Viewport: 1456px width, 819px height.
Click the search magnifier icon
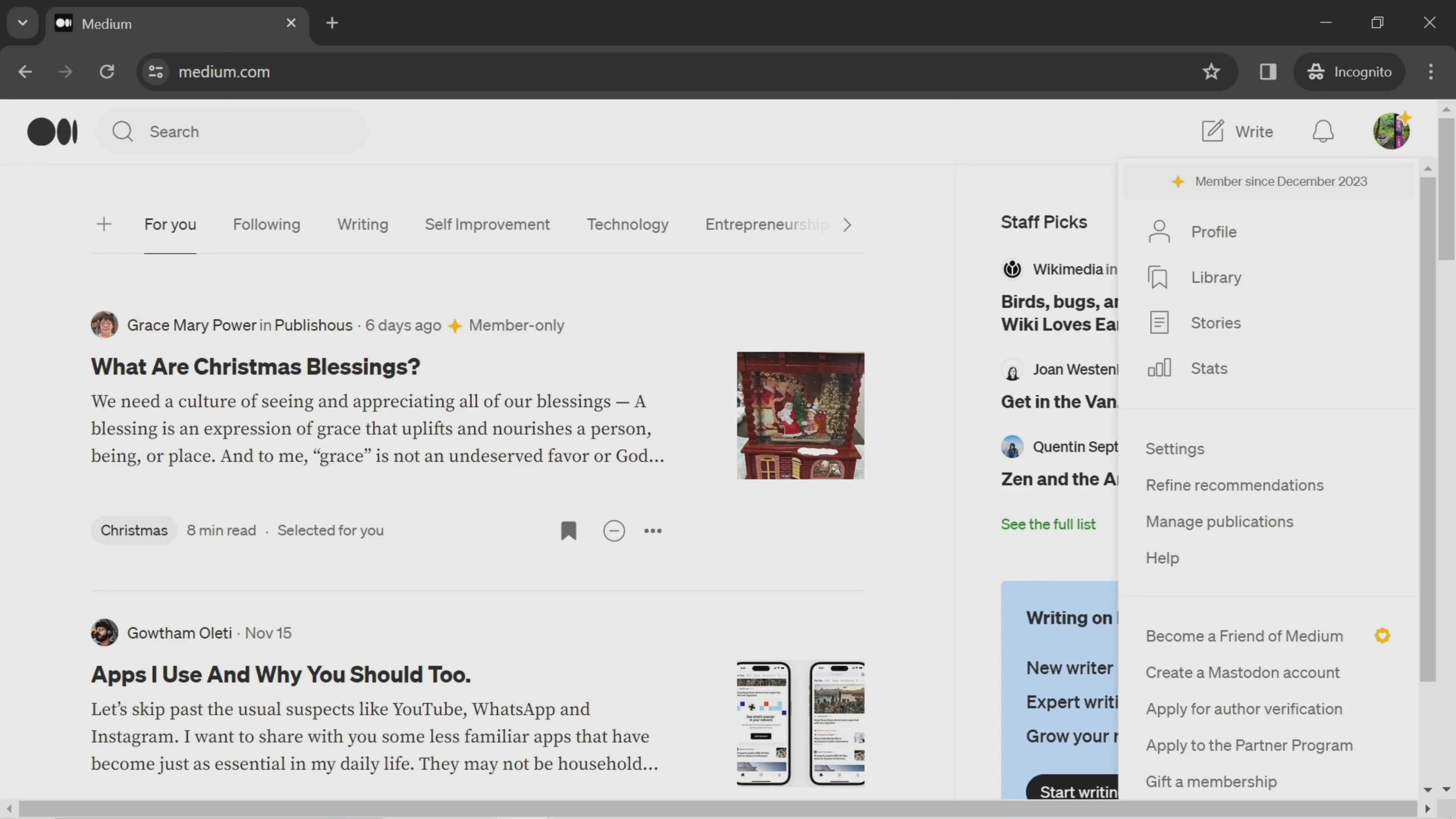(x=122, y=132)
